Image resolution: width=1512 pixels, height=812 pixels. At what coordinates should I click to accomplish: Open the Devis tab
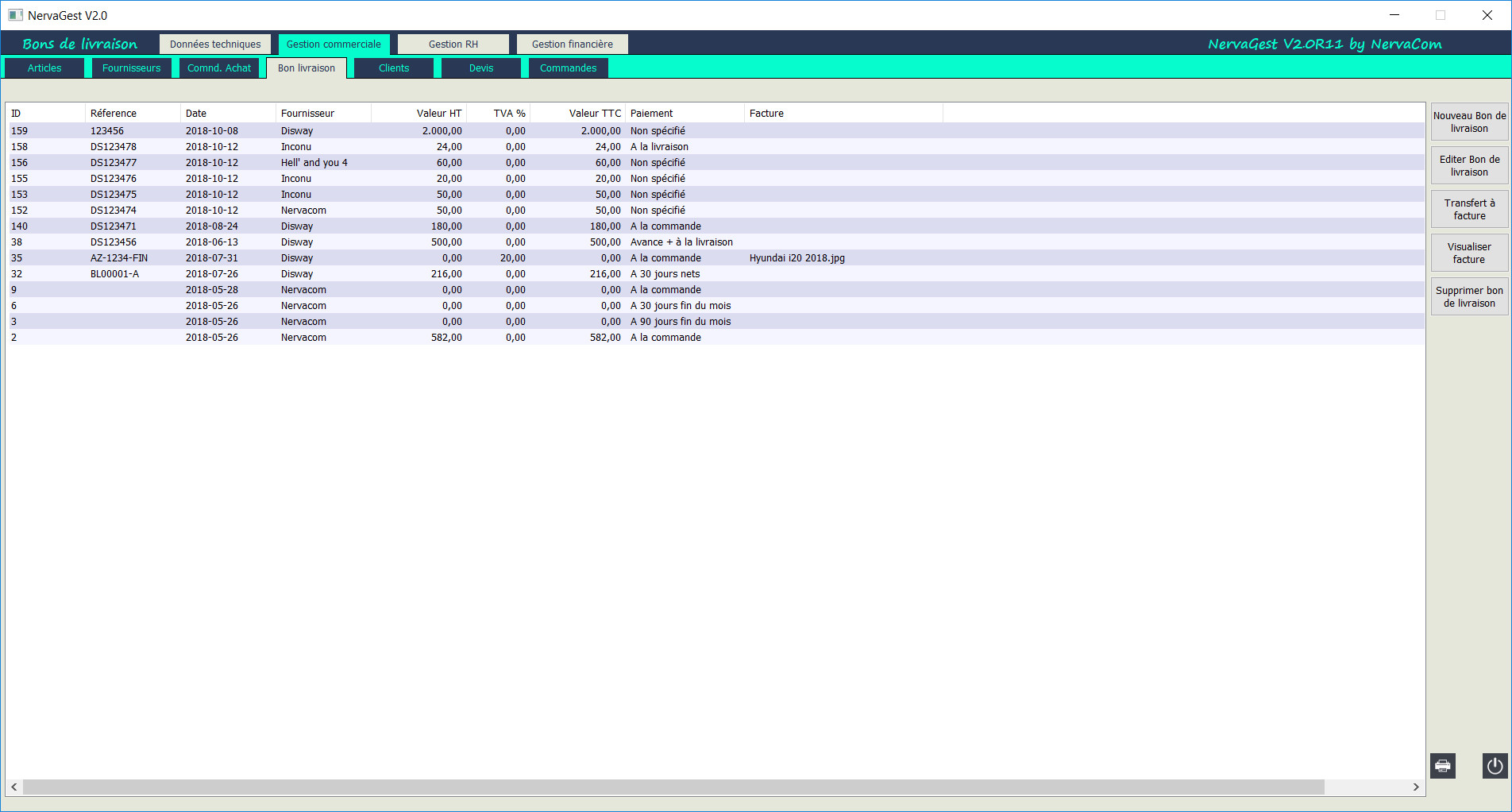click(481, 68)
